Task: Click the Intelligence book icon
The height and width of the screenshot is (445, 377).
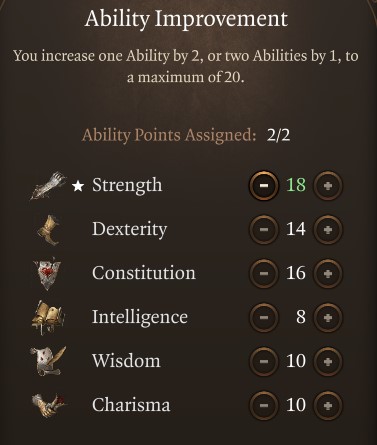Action: 48,317
